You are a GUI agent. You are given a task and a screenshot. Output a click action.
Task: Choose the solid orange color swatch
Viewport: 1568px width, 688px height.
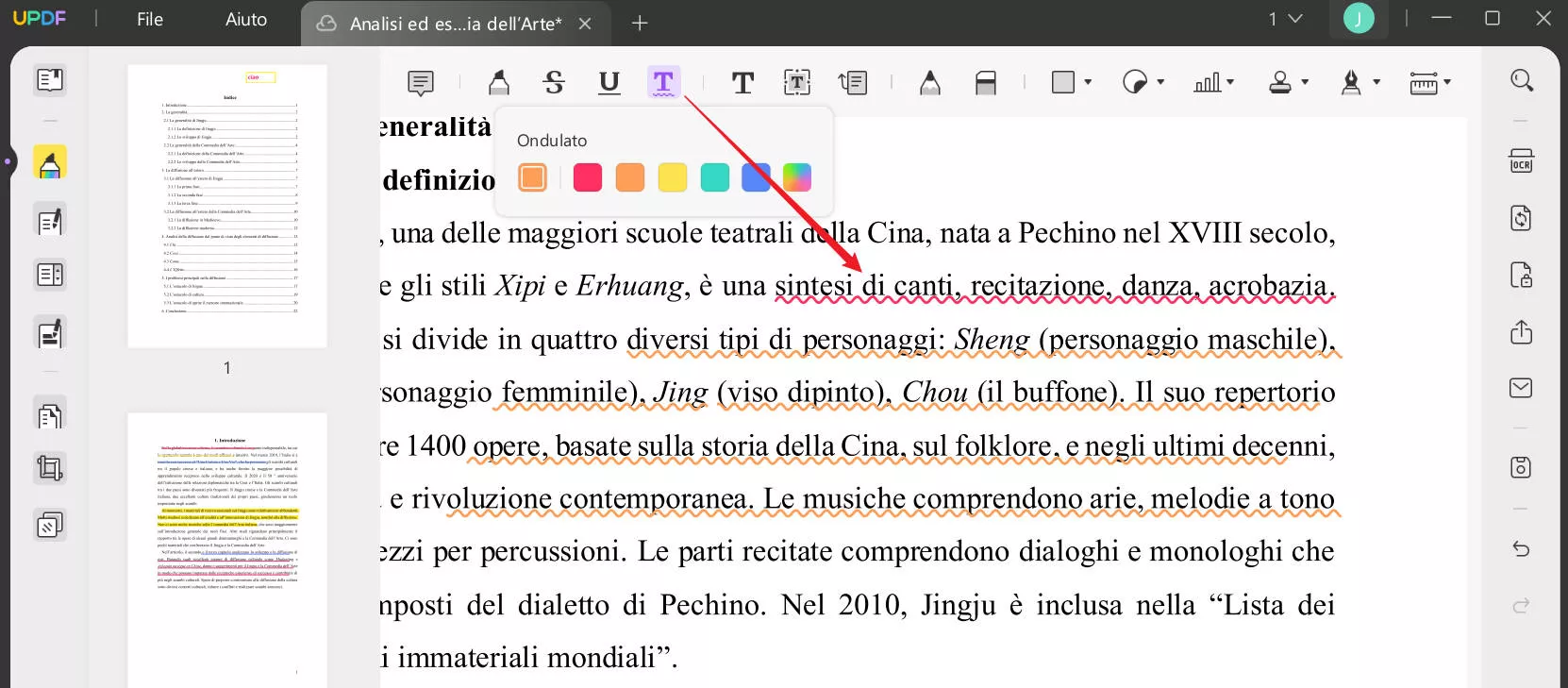pyautogui.click(x=630, y=177)
